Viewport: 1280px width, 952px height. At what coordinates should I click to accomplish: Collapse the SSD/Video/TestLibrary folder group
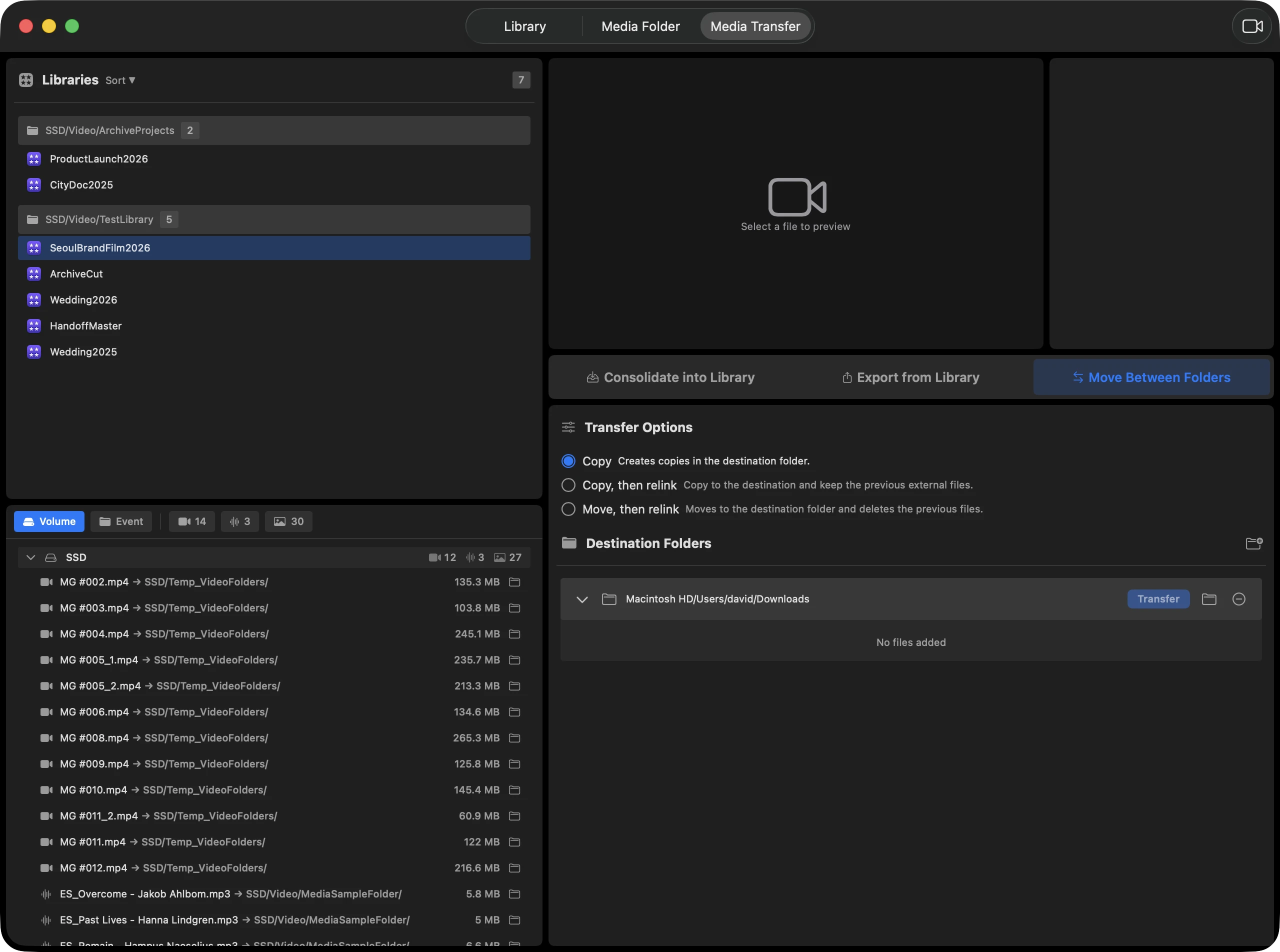pos(274,219)
